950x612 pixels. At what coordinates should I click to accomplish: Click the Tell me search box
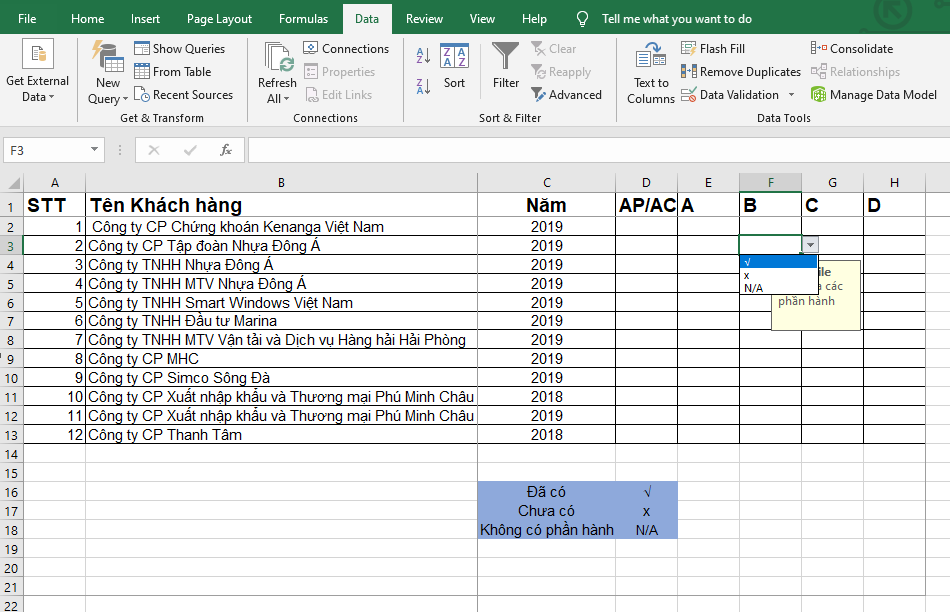pos(676,19)
